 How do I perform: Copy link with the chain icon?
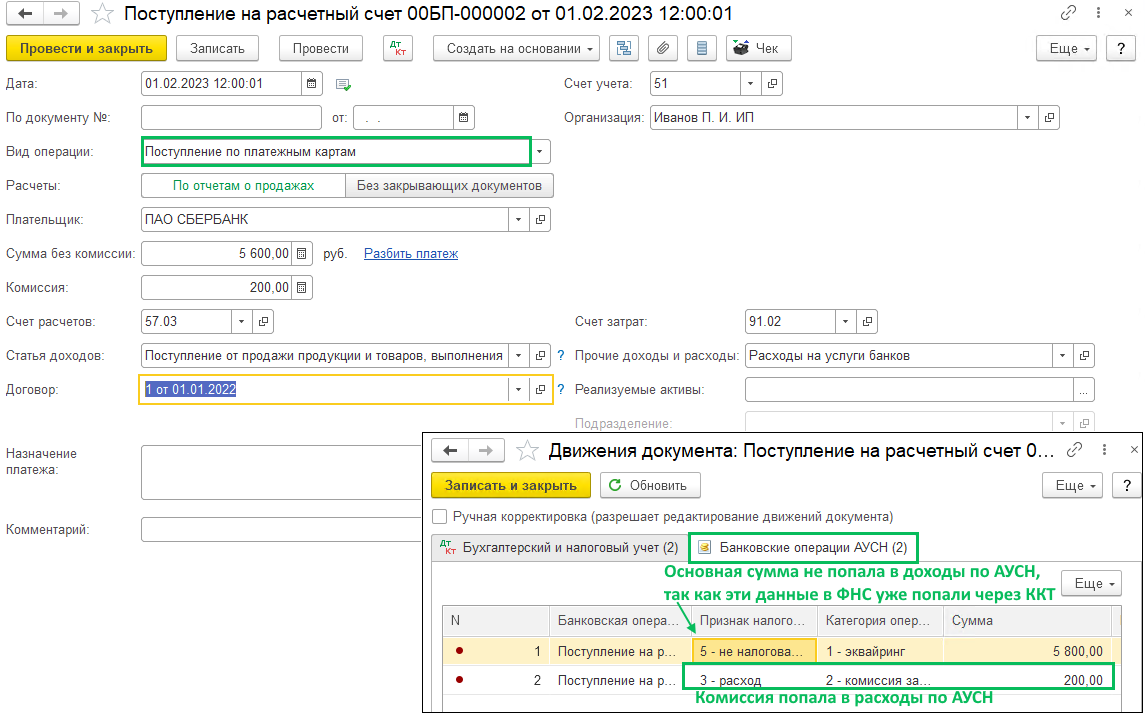pos(1069,14)
